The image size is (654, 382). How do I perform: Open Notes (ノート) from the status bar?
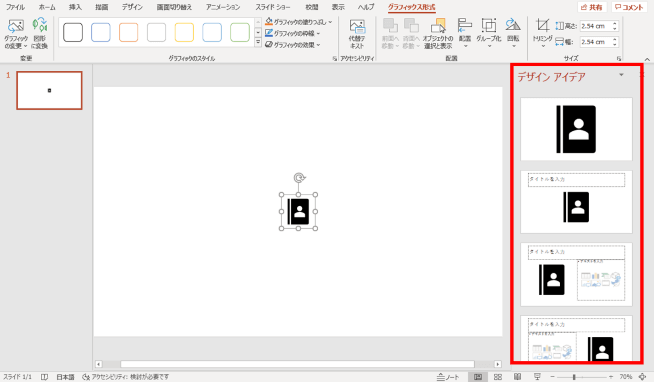pyautogui.click(x=448, y=377)
